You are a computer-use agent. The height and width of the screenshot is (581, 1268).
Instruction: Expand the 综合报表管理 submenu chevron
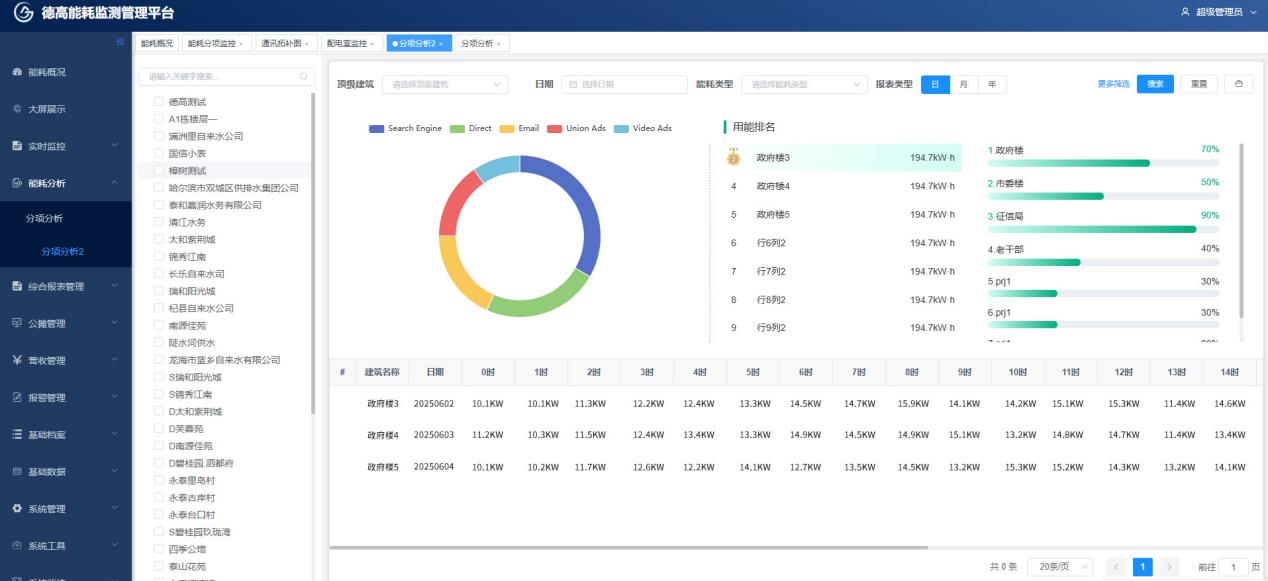[114, 287]
